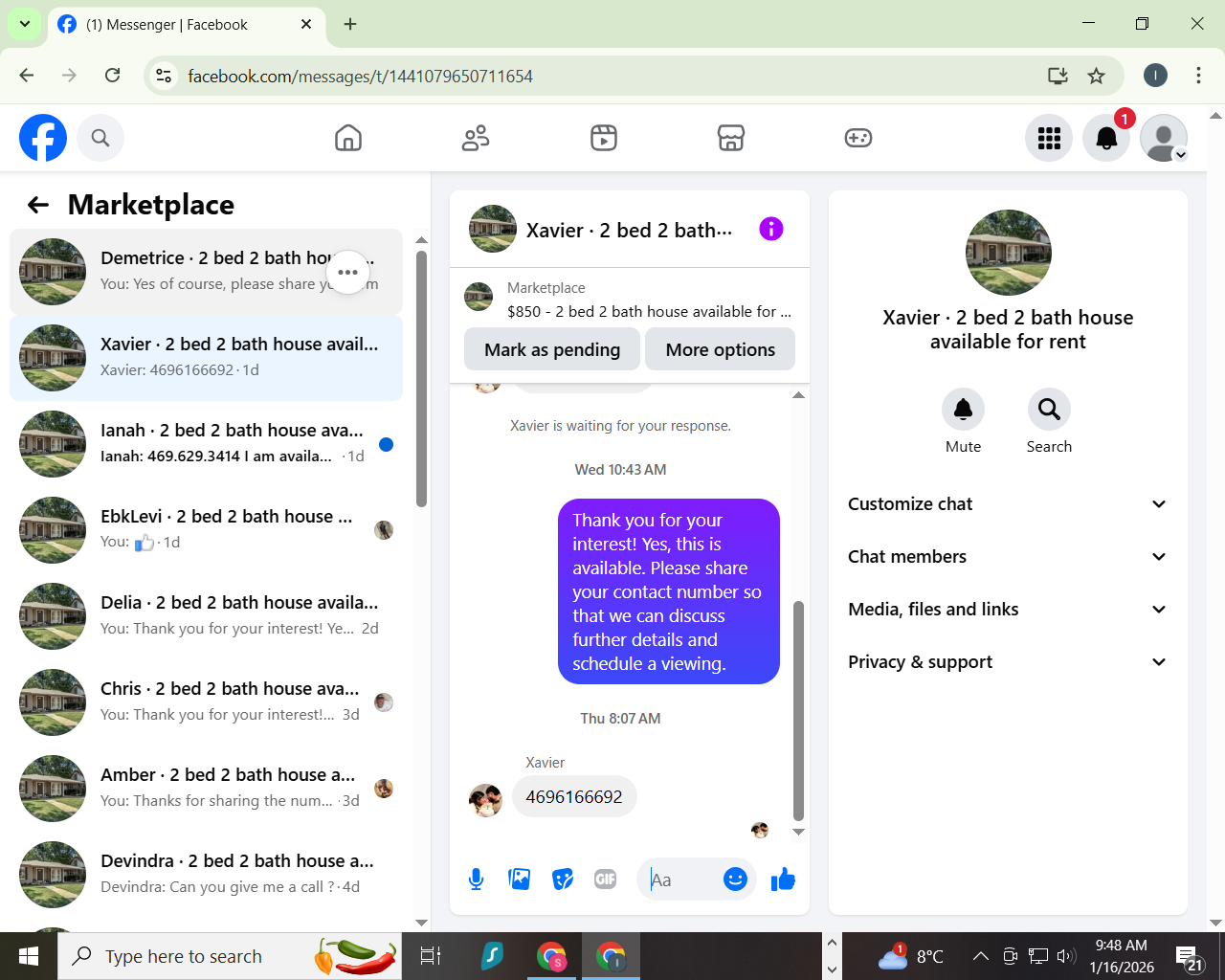
Task: Go to Facebook Home feed icon
Action: [348, 138]
